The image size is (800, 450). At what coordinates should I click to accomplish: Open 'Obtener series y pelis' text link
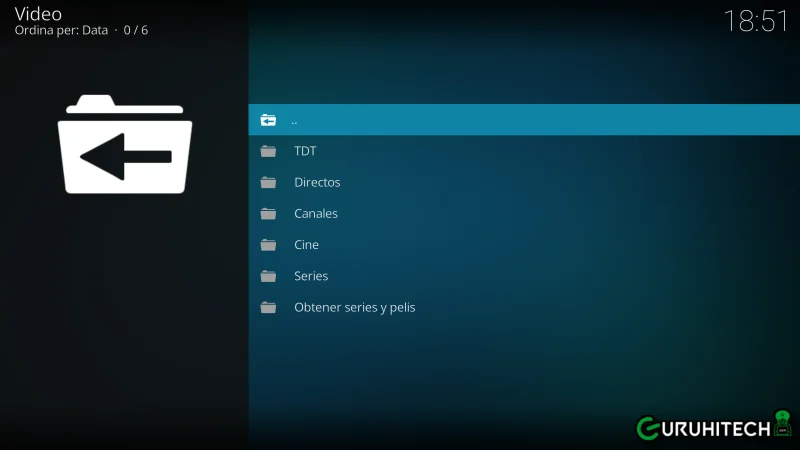coord(354,307)
